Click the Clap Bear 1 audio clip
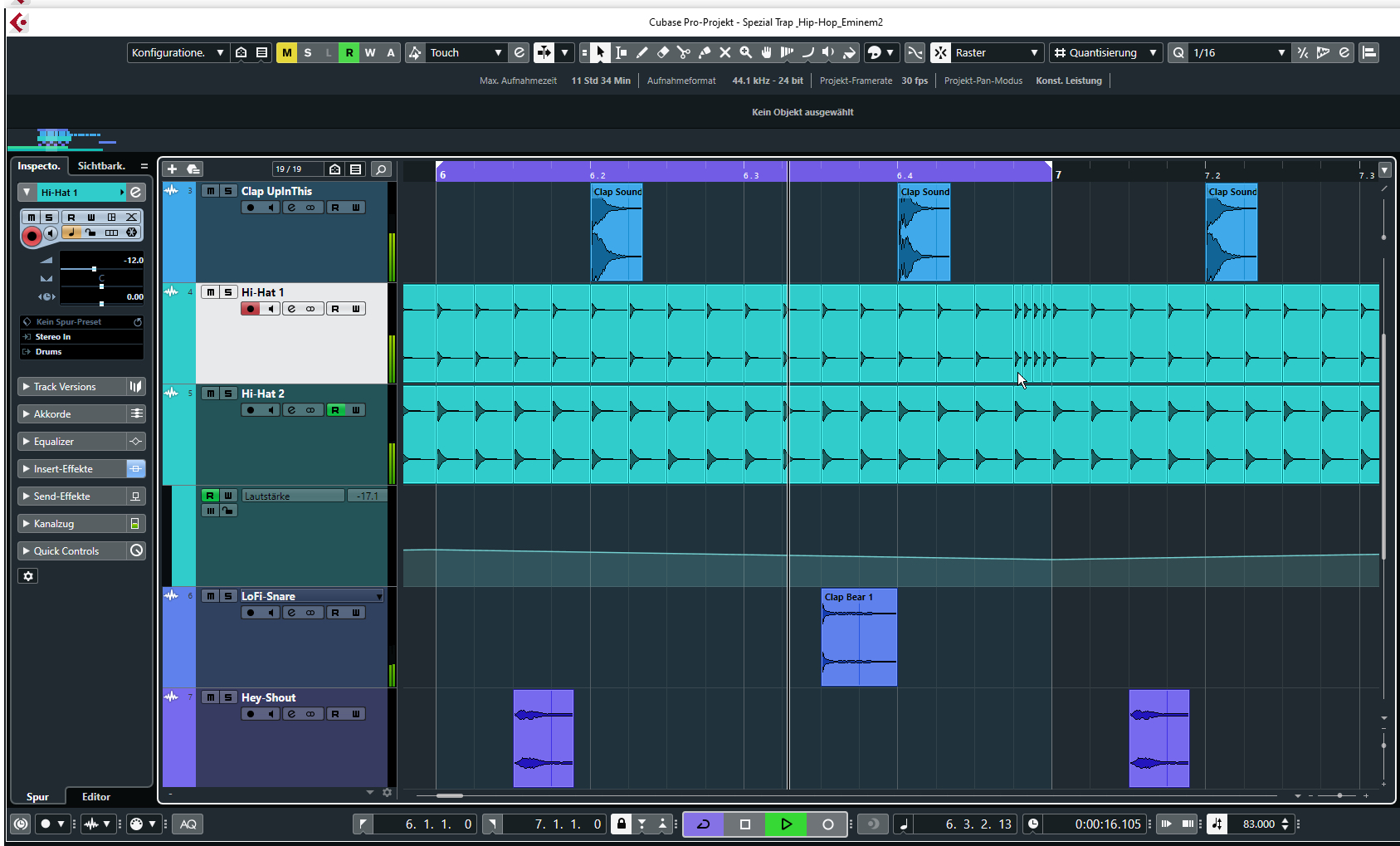The width and height of the screenshot is (1400, 846). 859,639
